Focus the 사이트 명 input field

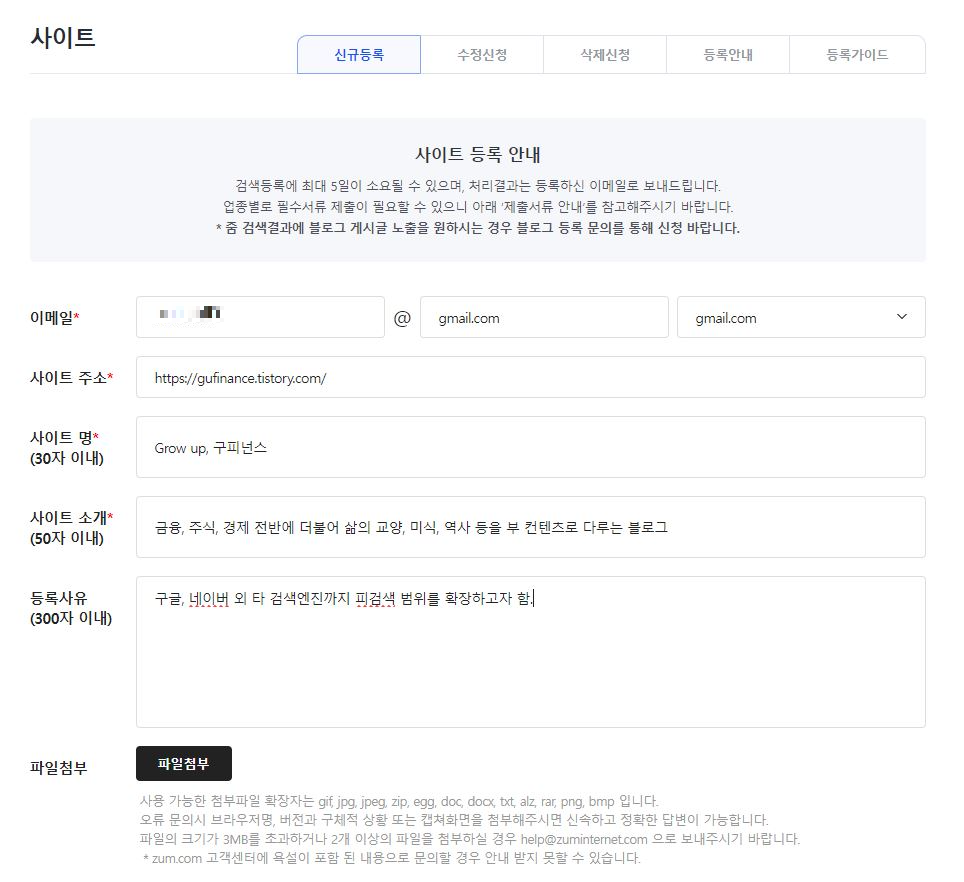click(x=531, y=447)
